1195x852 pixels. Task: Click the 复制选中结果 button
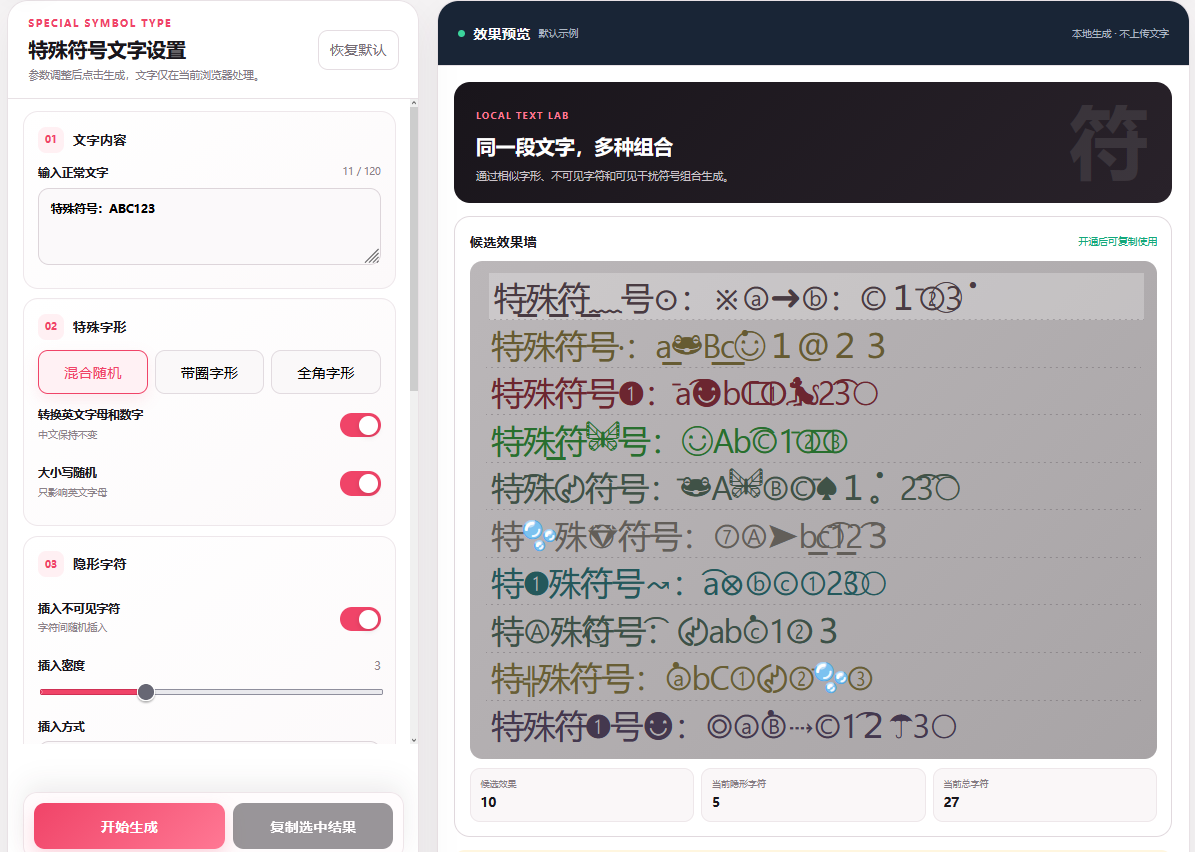313,827
